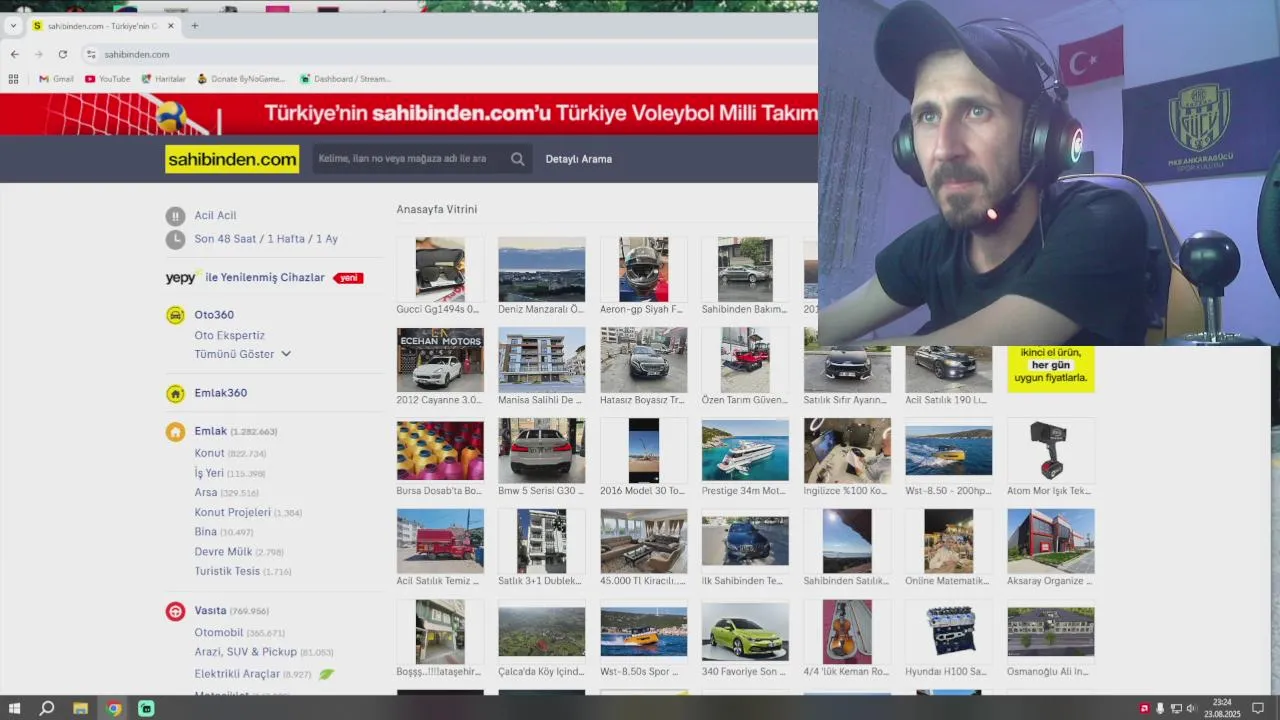
Task: Click the Emlak360 house icon
Action: [x=175, y=393]
